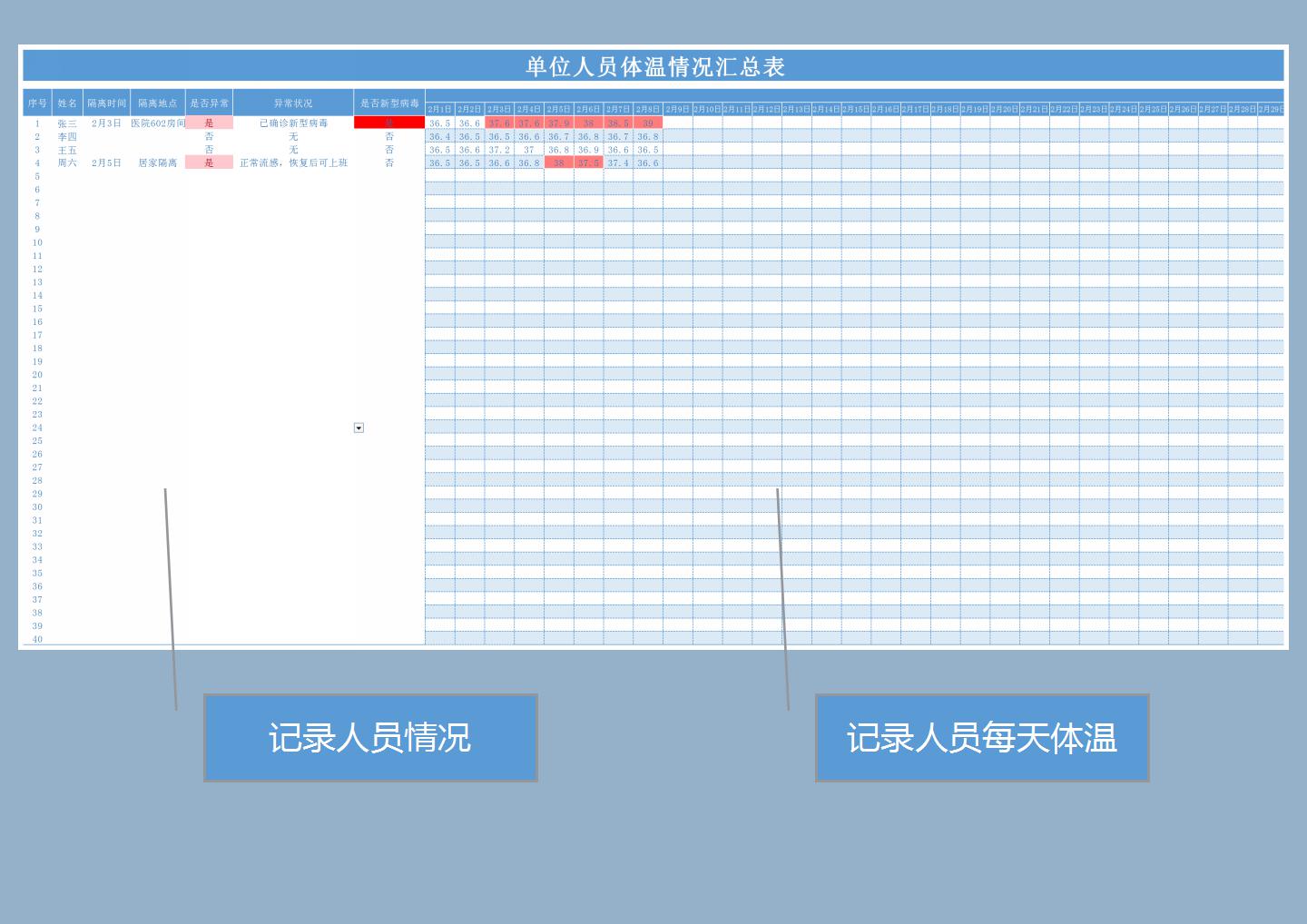Screen dimensions: 1307x924
Task: Select the name cell 王五
Action: click(67, 150)
